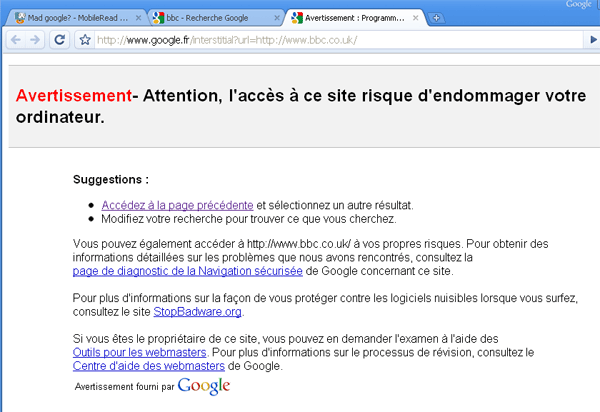The image size is (600, 412).
Task: Click the Modifiez votre recherche suggestion text
Action: pyautogui.click(x=249, y=219)
